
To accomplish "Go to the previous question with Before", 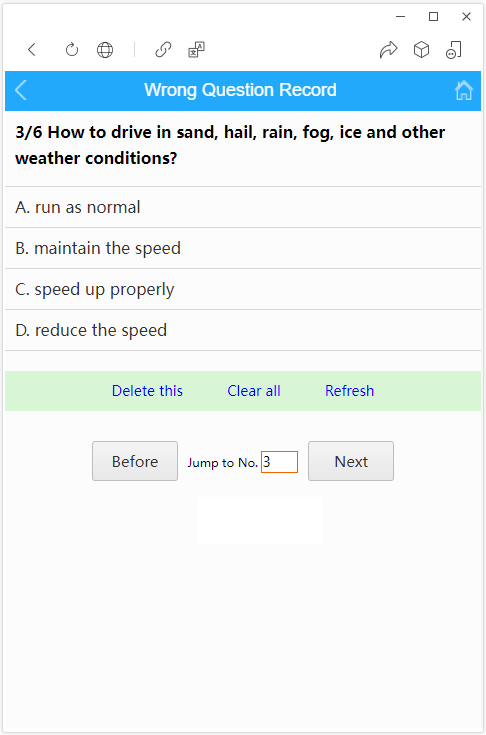I will (x=135, y=461).
